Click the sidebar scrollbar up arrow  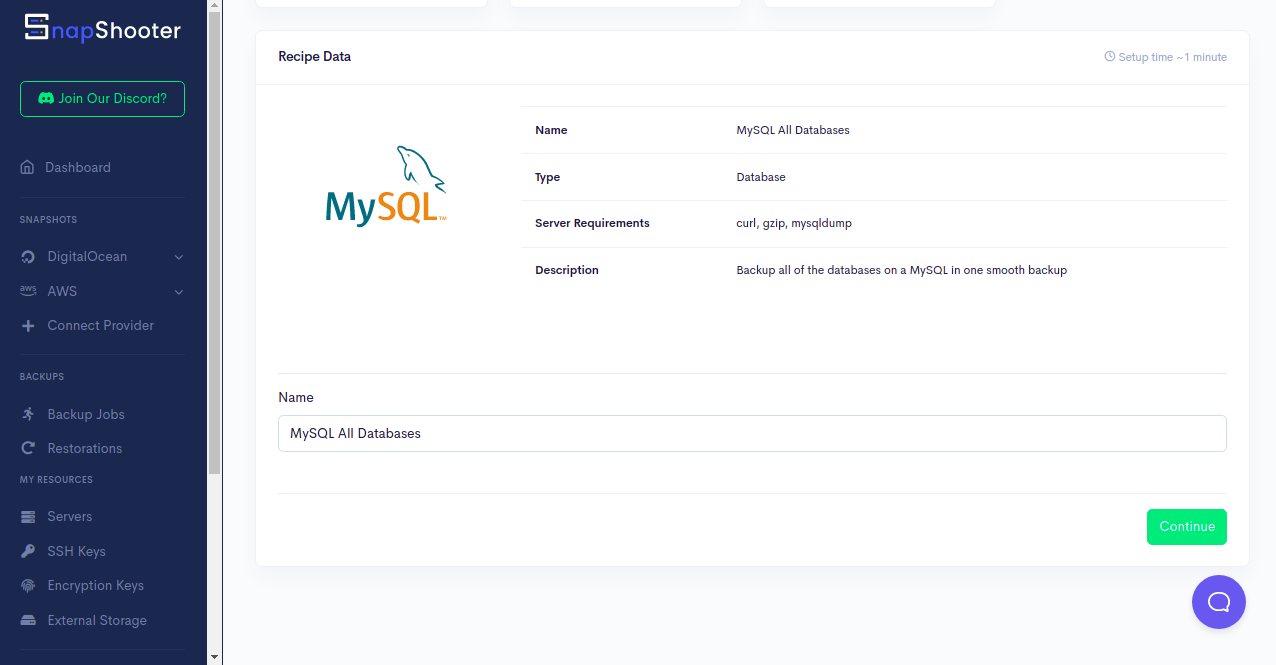pyautogui.click(x=214, y=7)
